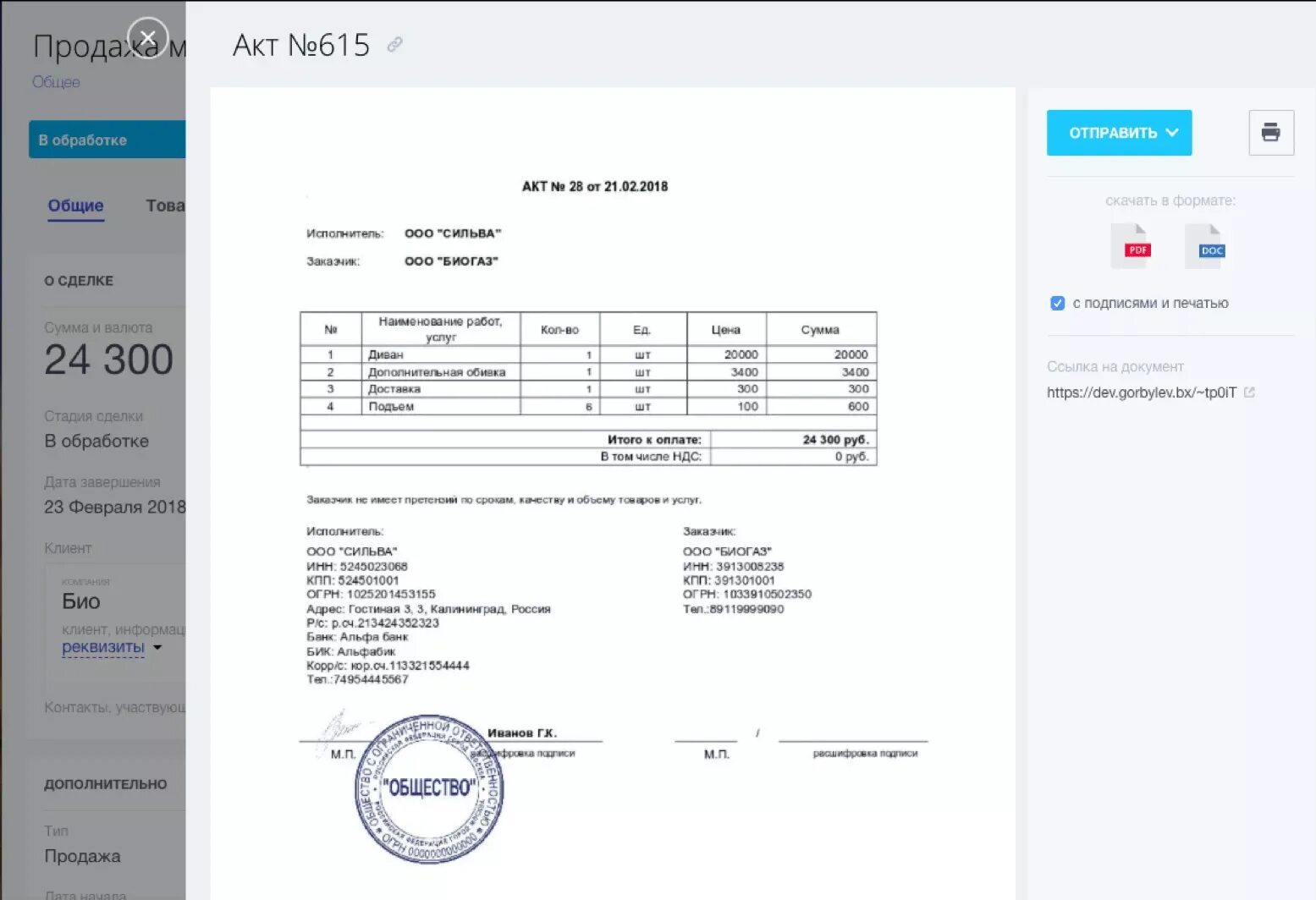Screen dimensions: 1316x900
Task: Click the 'АКТ № 28 от 21.02.2018' heading
Action: [x=595, y=186]
